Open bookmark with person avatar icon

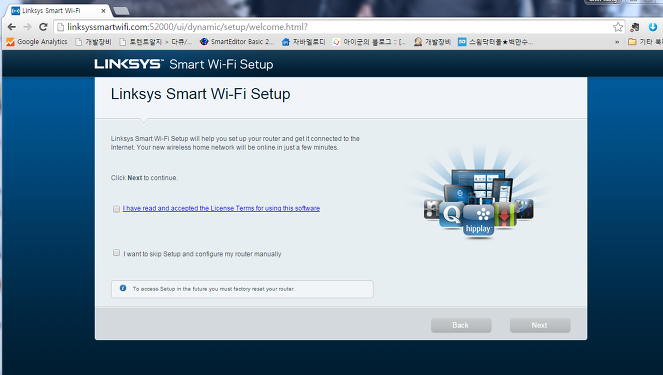tap(432, 41)
